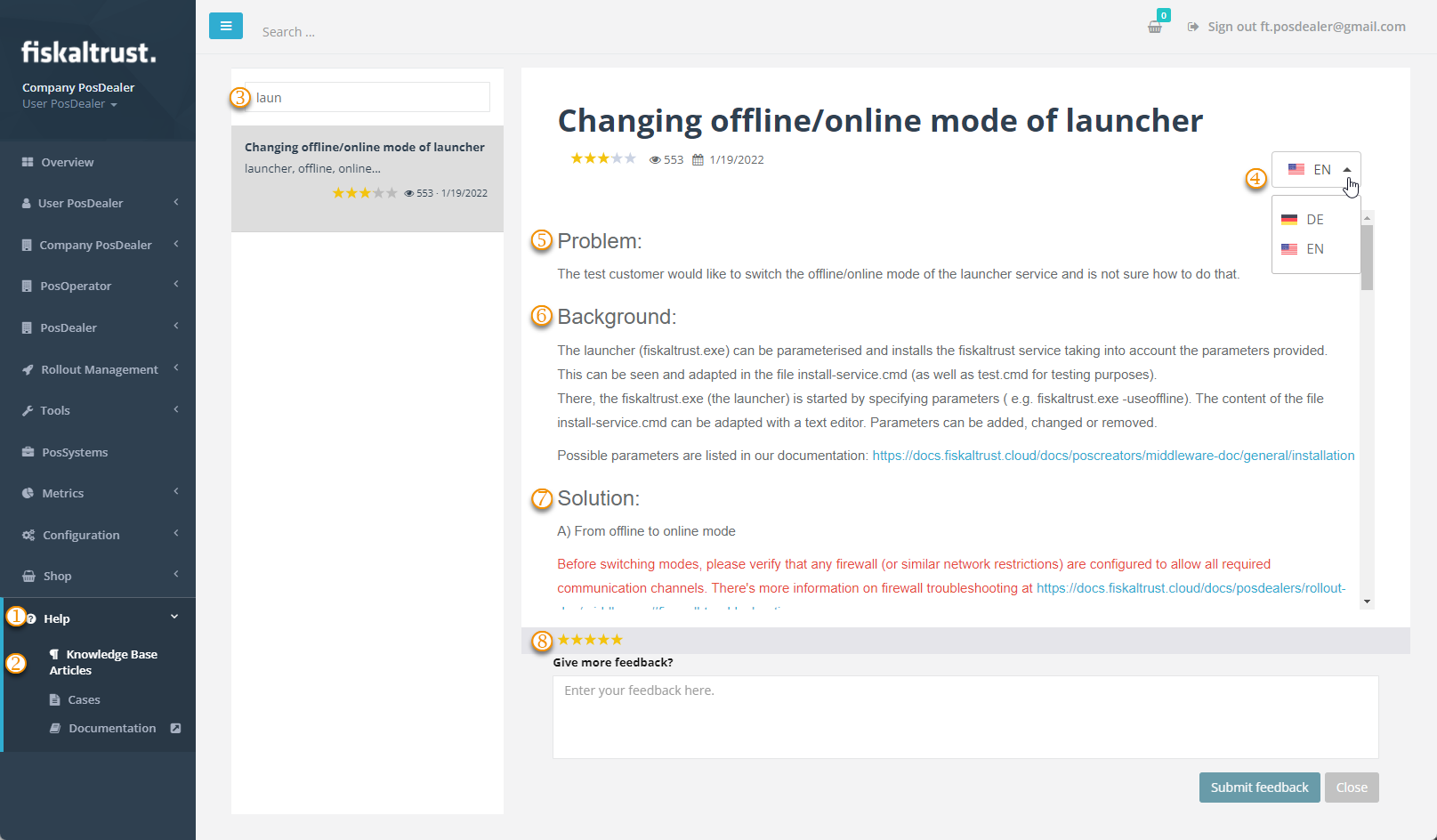Click the sign out arrow icon
This screenshot has width=1437, height=840.
point(1193,27)
